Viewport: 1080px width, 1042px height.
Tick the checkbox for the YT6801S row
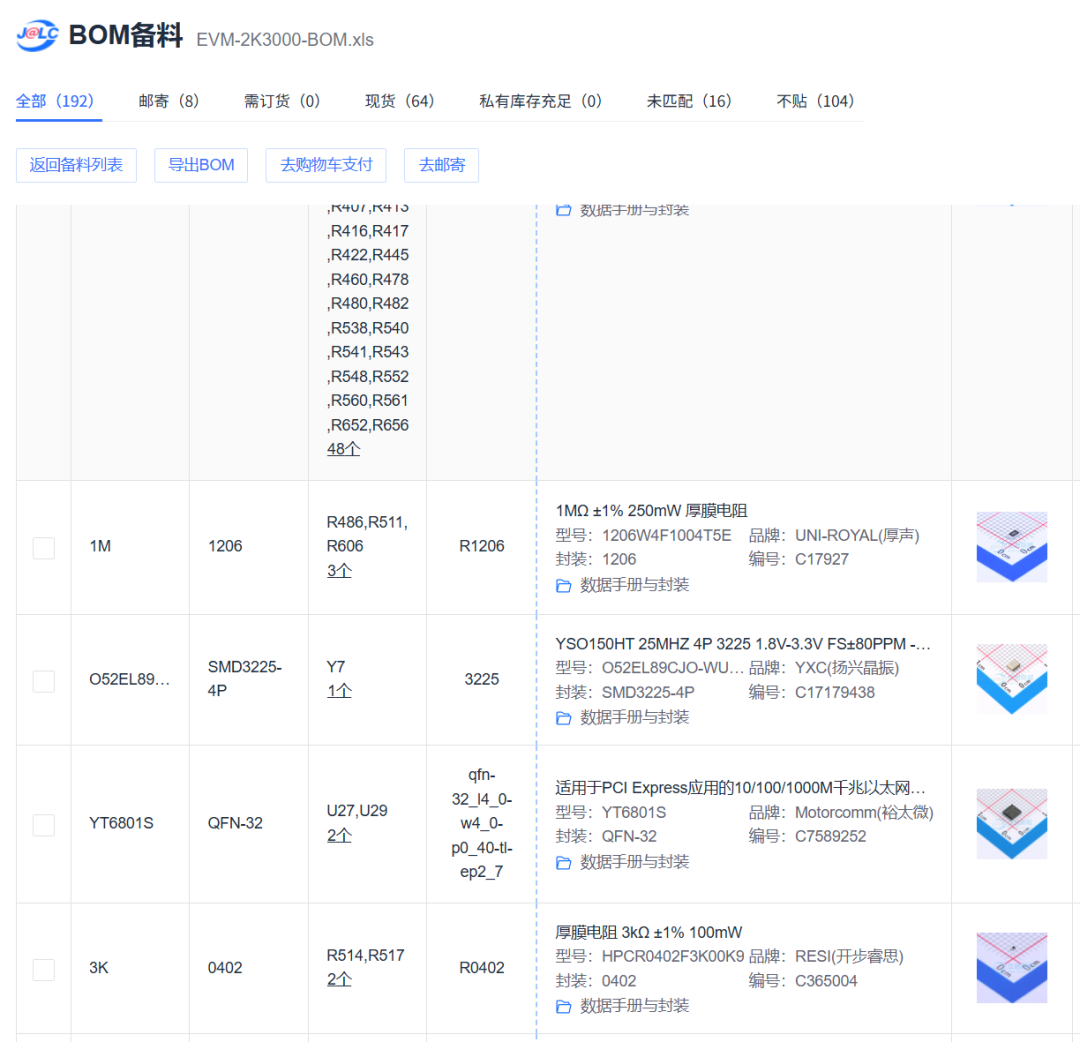[44, 825]
